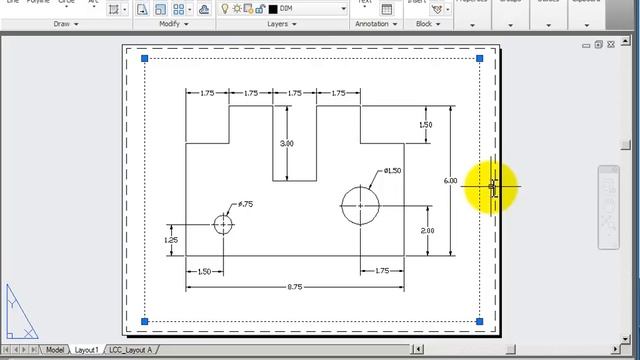Close the drawing window
The image size is (640, 360).
tap(611, 44)
